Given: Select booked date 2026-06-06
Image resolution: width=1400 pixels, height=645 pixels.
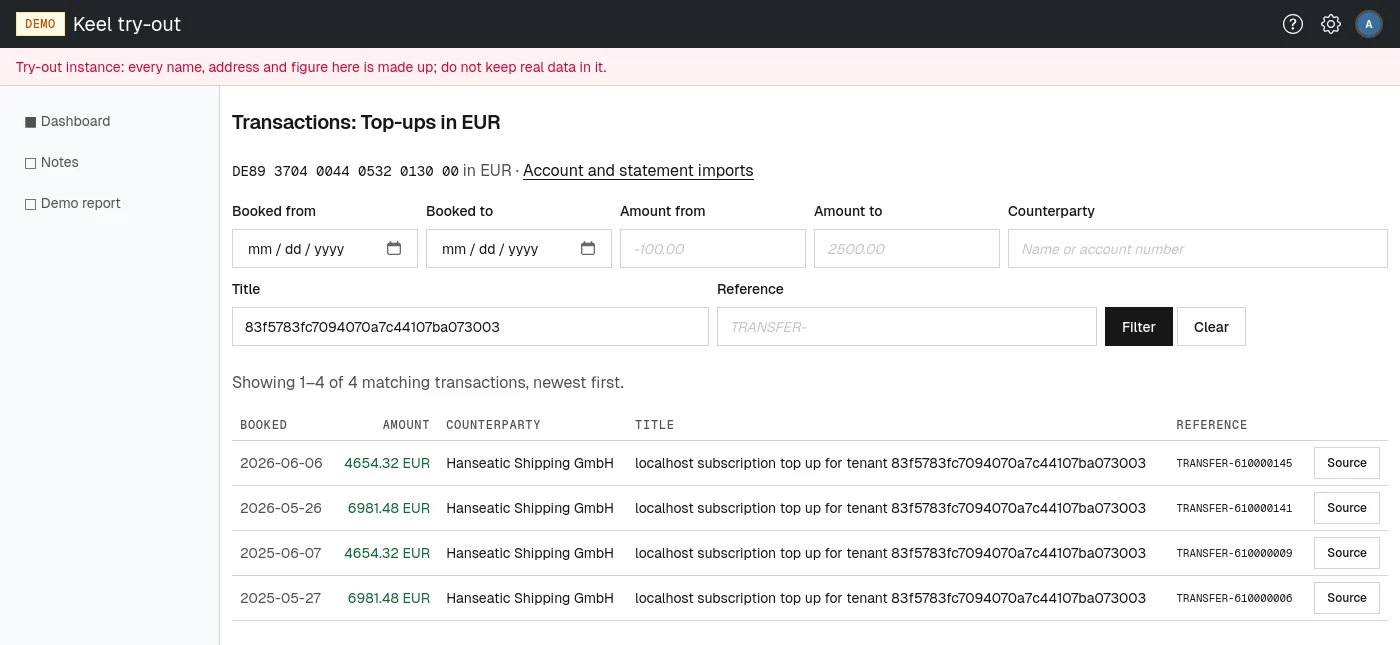Looking at the screenshot, I should click(x=281, y=463).
